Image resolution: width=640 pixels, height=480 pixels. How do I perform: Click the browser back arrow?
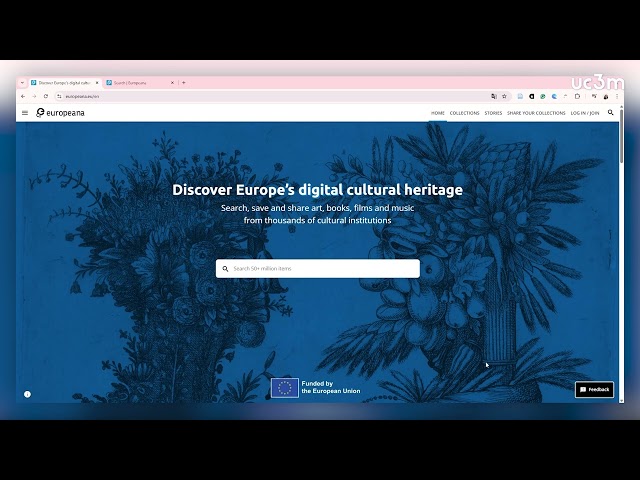point(23,96)
